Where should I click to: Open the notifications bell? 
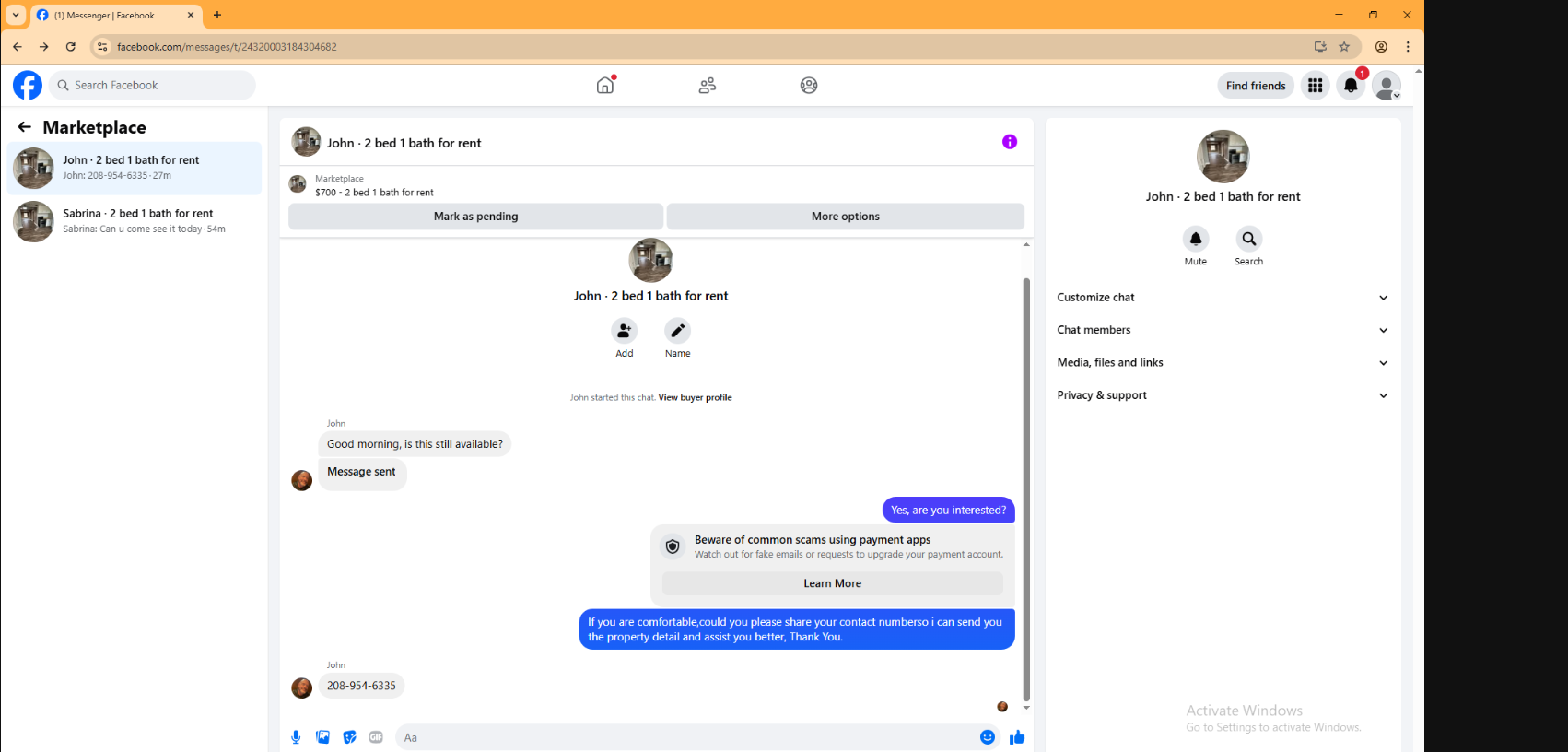1351,86
